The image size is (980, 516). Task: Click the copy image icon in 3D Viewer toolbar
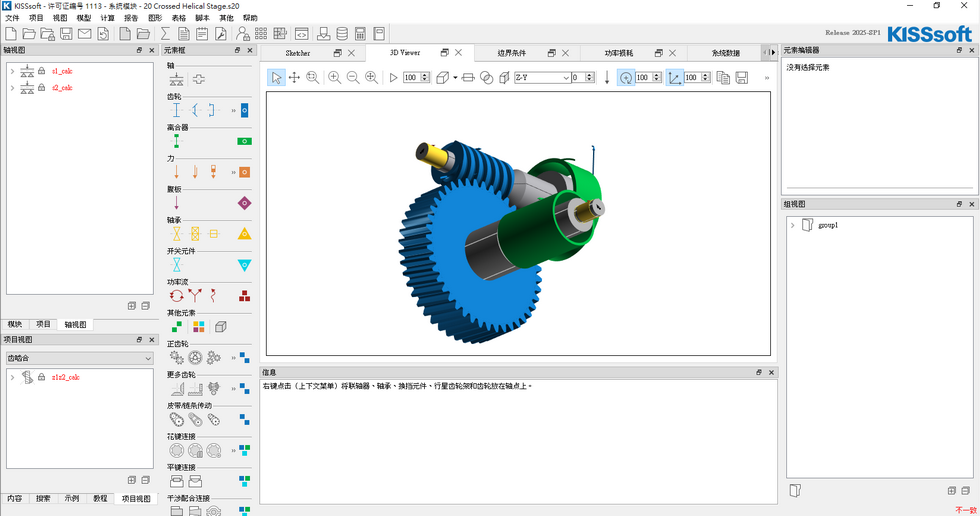click(x=723, y=77)
